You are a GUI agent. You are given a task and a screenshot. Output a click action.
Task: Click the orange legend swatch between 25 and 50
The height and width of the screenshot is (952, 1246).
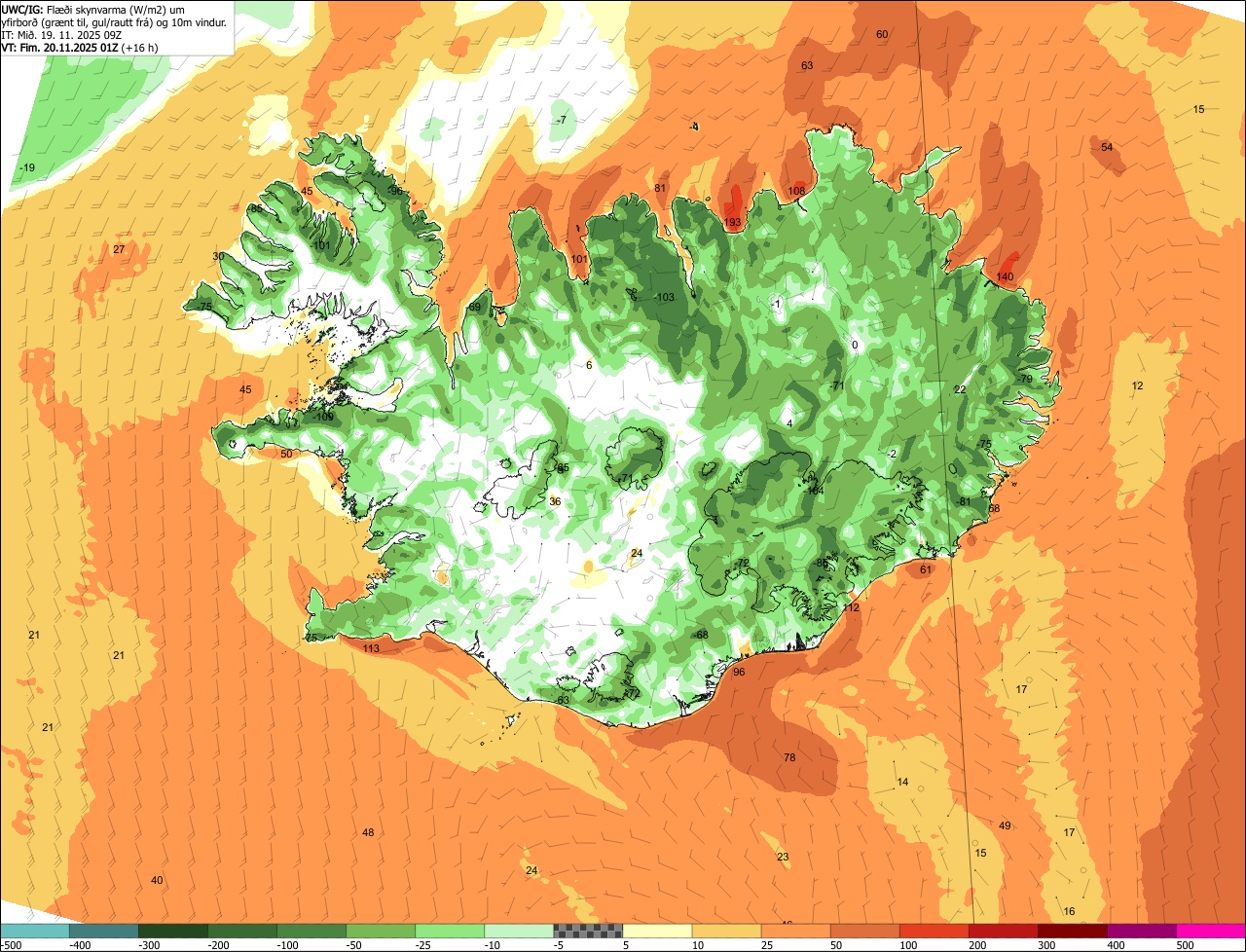tap(795, 931)
